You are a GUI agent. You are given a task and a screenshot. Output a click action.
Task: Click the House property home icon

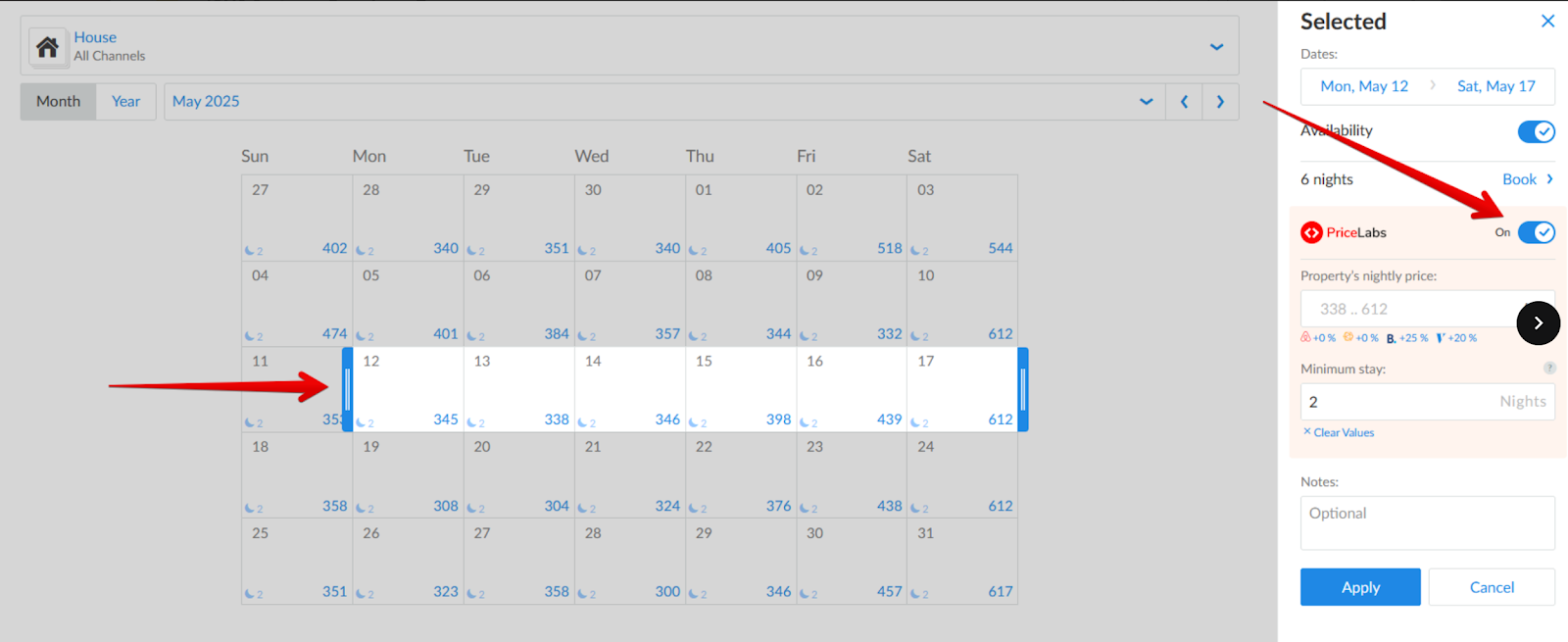tap(47, 47)
